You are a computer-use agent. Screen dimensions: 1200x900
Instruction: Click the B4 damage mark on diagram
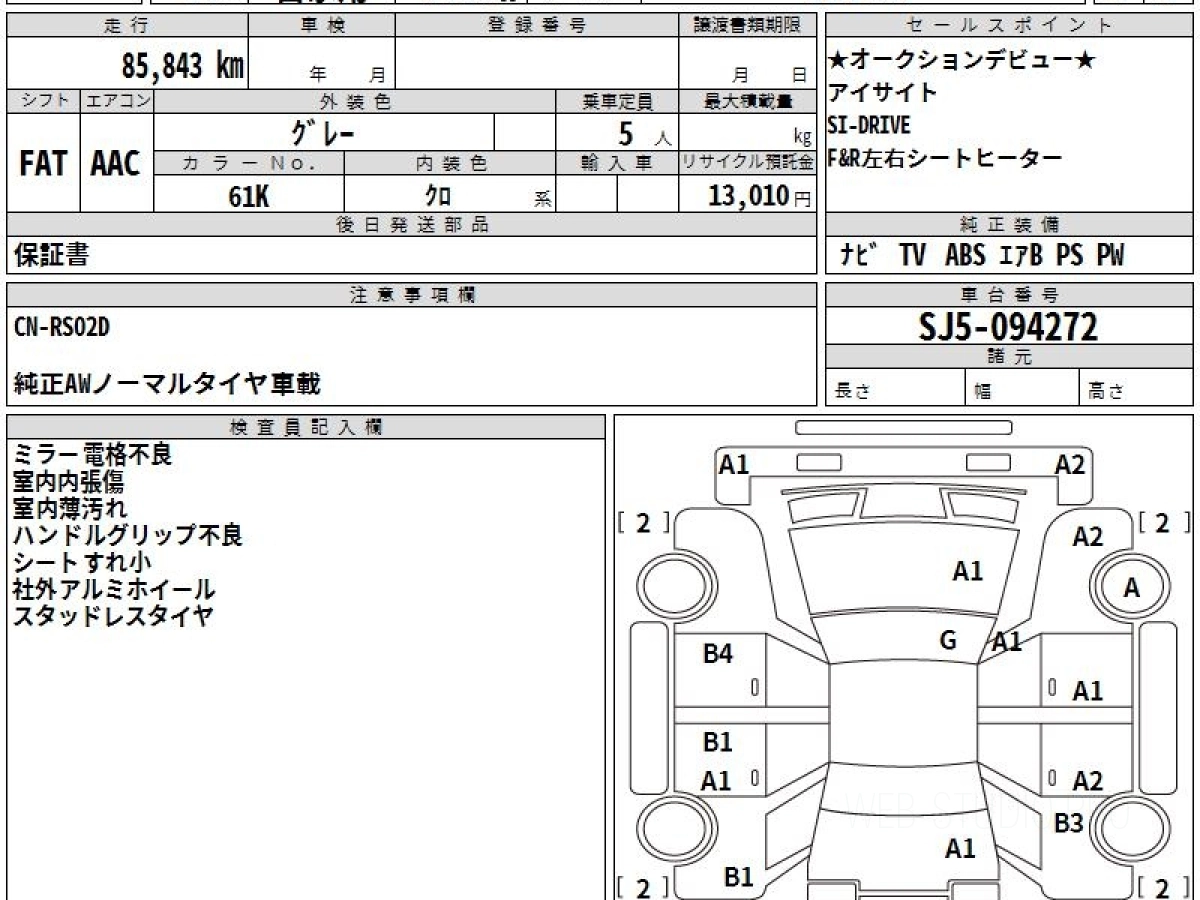718,654
